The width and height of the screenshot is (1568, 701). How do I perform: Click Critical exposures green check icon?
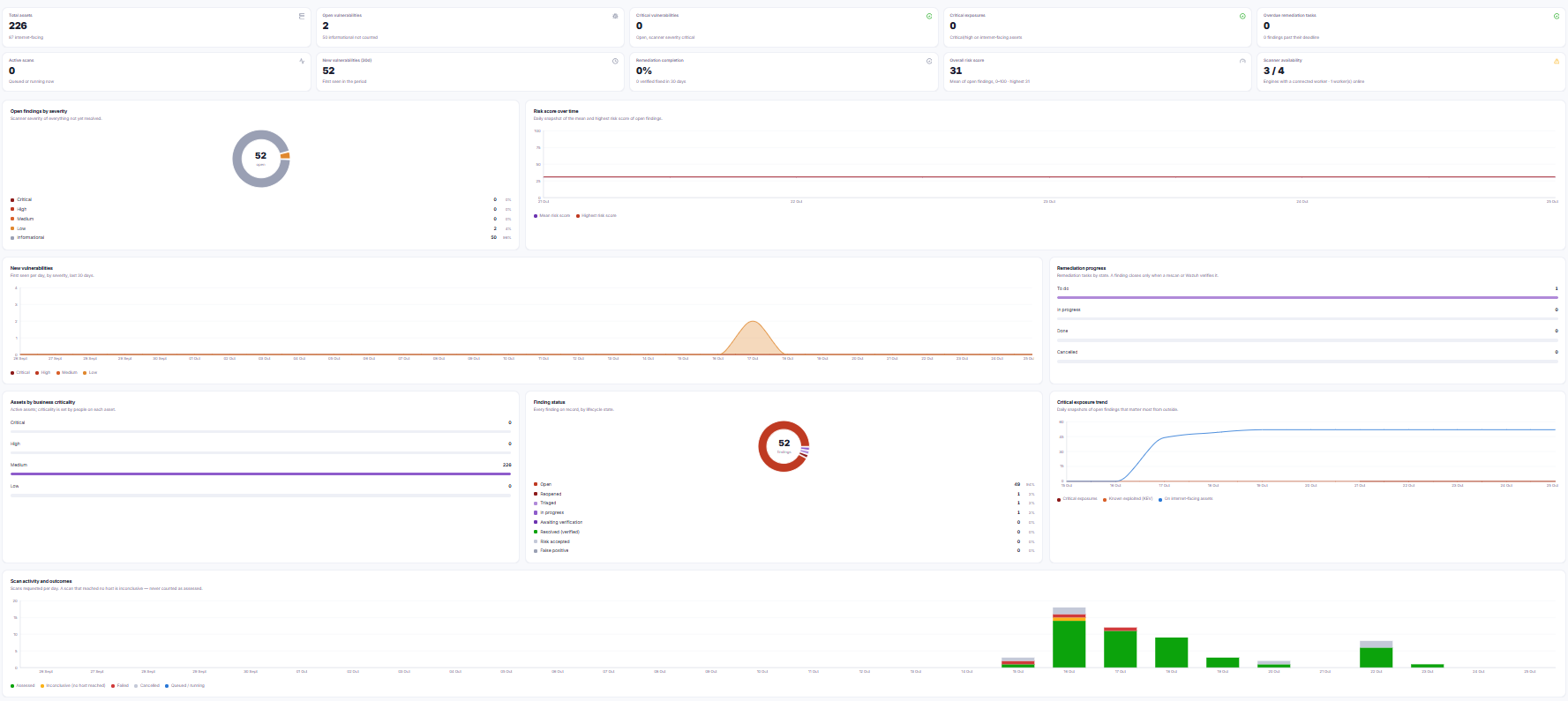[x=1242, y=16]
